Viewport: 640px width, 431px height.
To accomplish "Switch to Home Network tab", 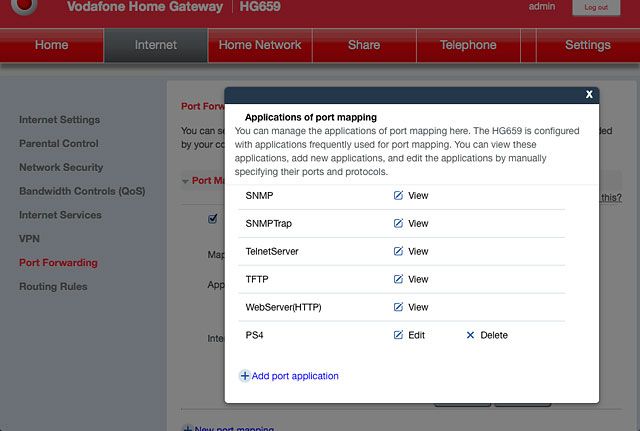I will click(x=260, y=45).
